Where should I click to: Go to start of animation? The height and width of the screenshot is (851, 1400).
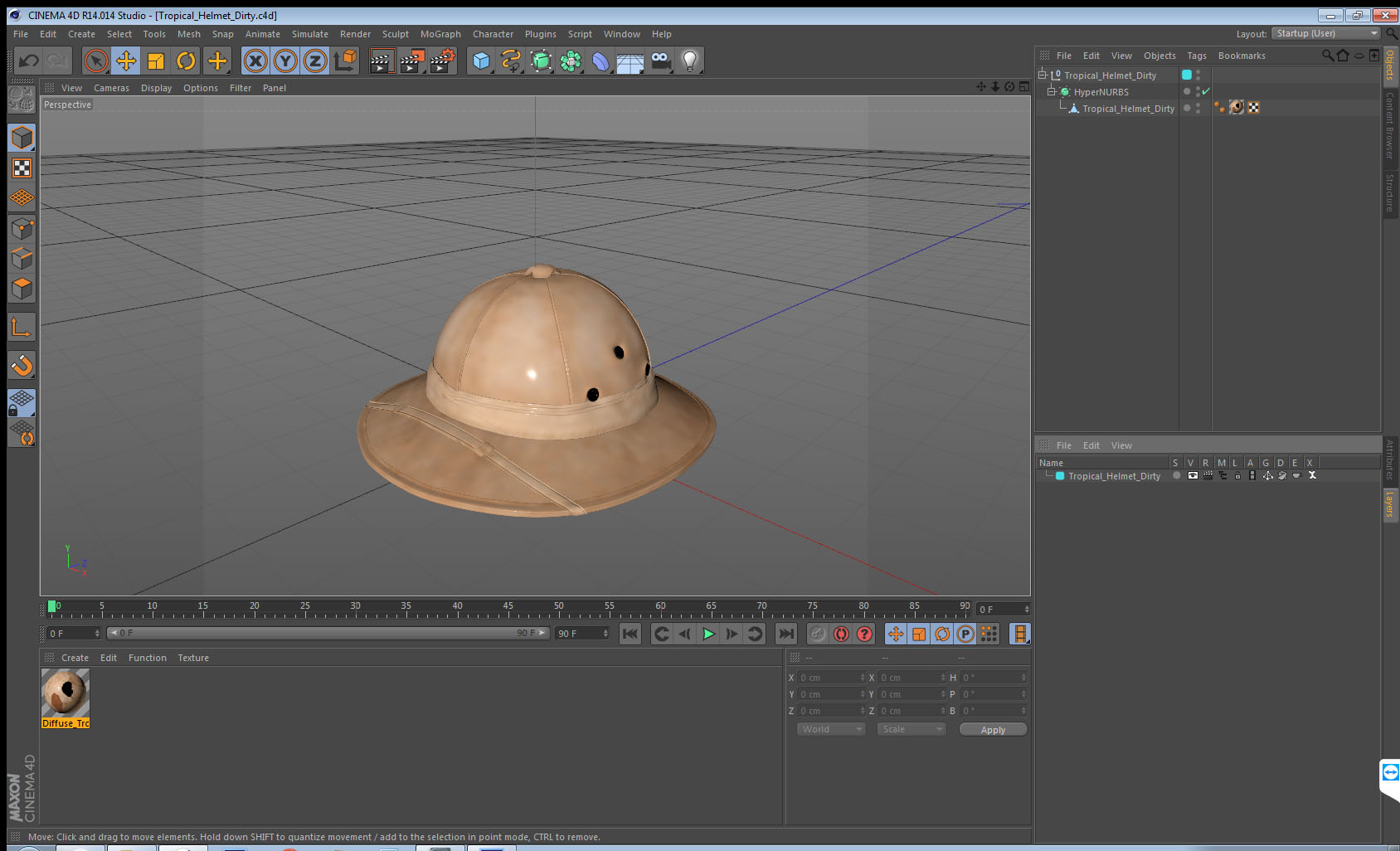[630, 634]
